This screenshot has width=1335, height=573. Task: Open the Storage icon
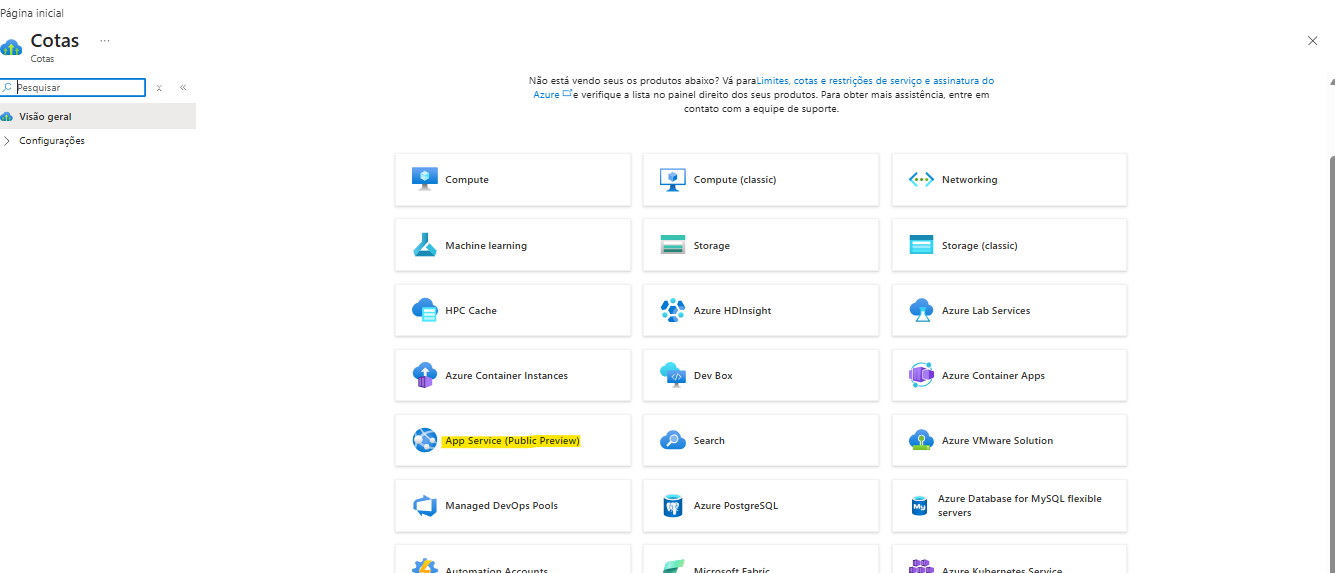point(673,245)
